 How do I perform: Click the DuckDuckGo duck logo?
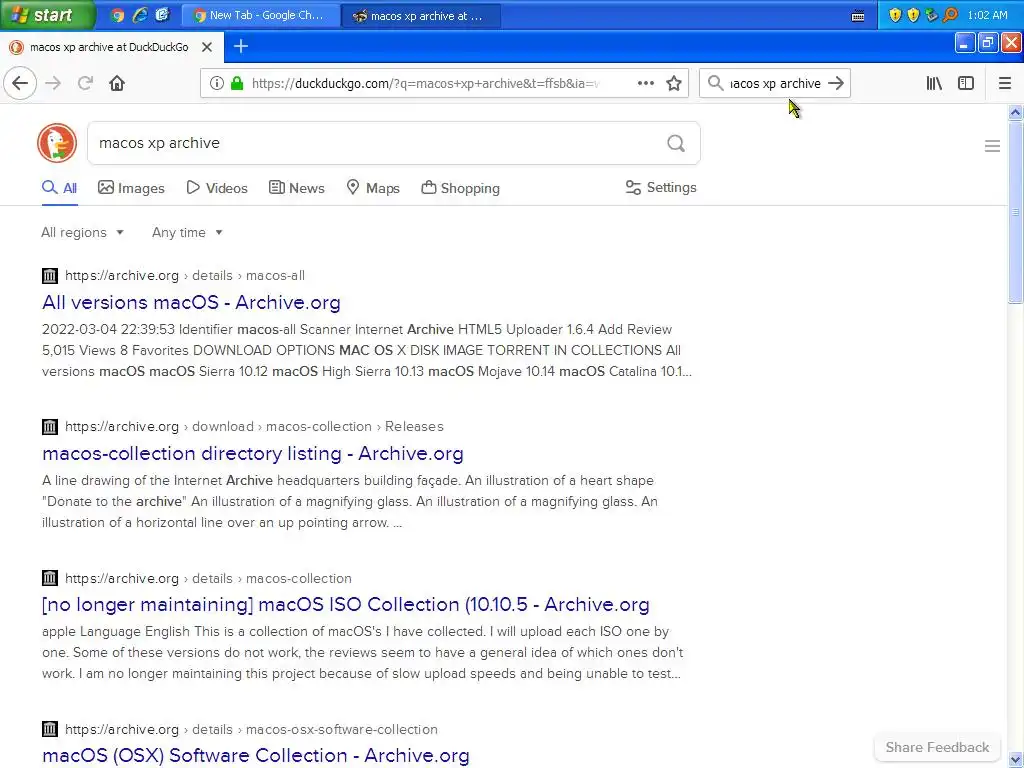coord(57,143)
